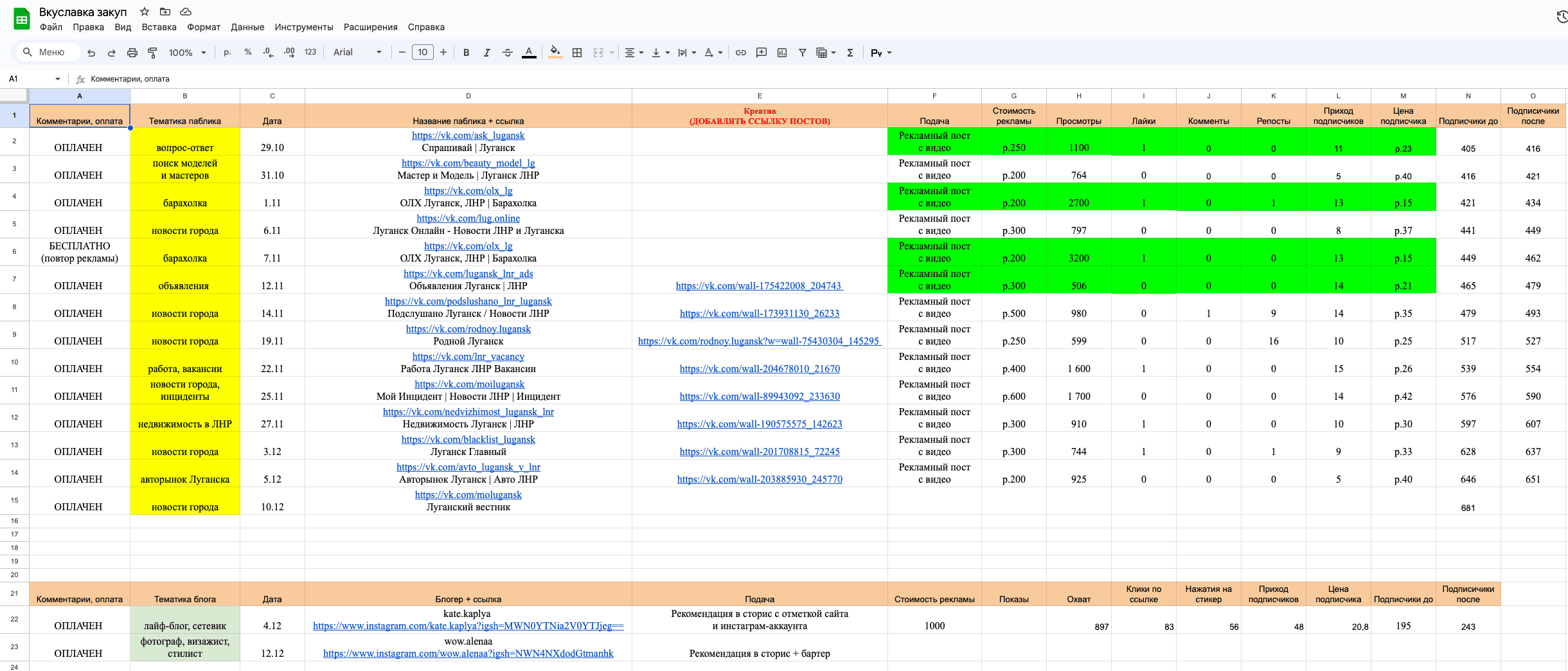Click the Меню search box
This screenshot has width=1568, height=671.
[x=47, y=52]
